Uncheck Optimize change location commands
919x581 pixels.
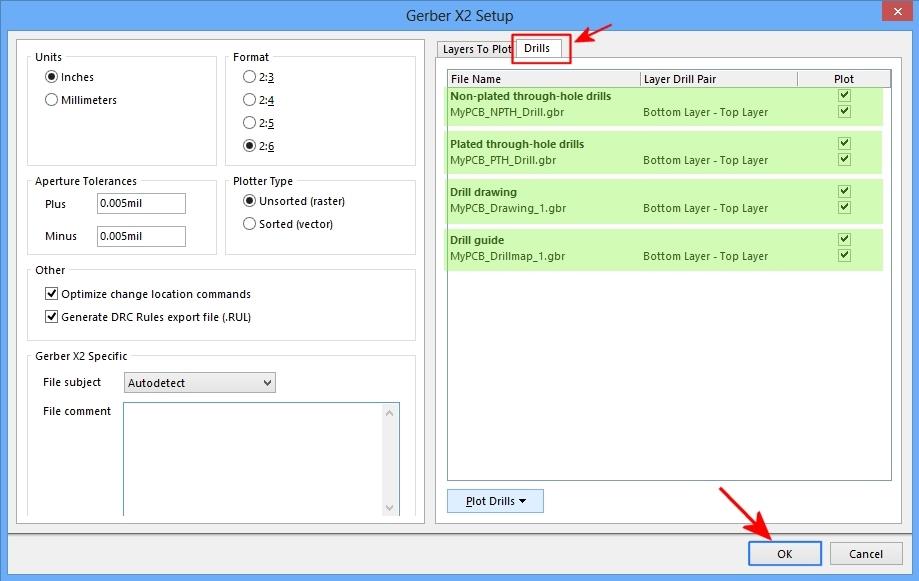(x=52, y=294)
